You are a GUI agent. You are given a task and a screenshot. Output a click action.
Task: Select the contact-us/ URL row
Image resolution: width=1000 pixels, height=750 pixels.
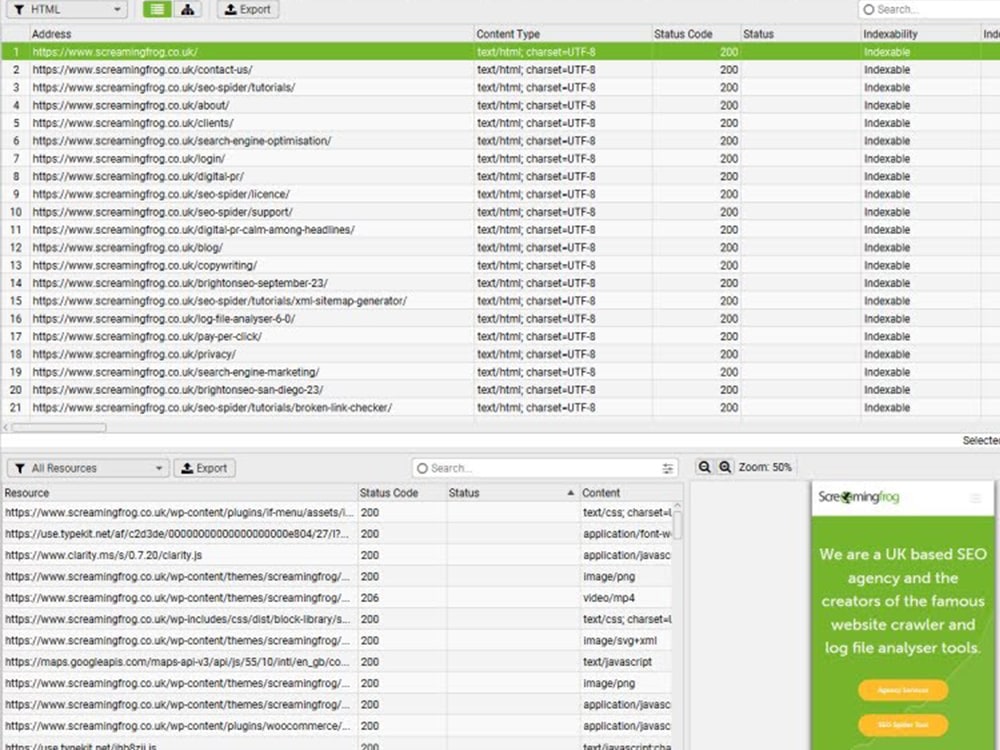[x=500, y=70]
